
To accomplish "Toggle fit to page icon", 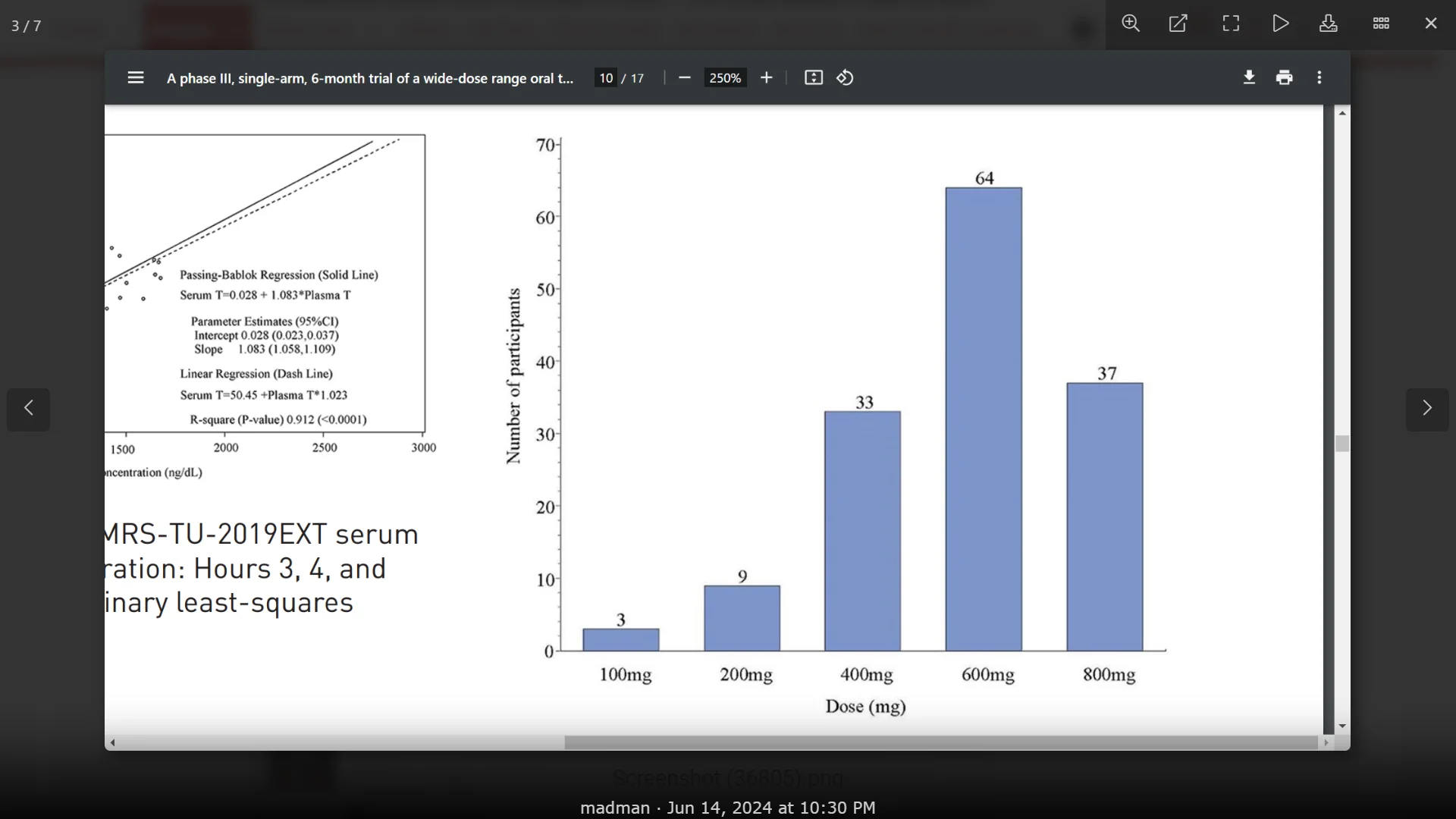I will (x=814, y=78).
